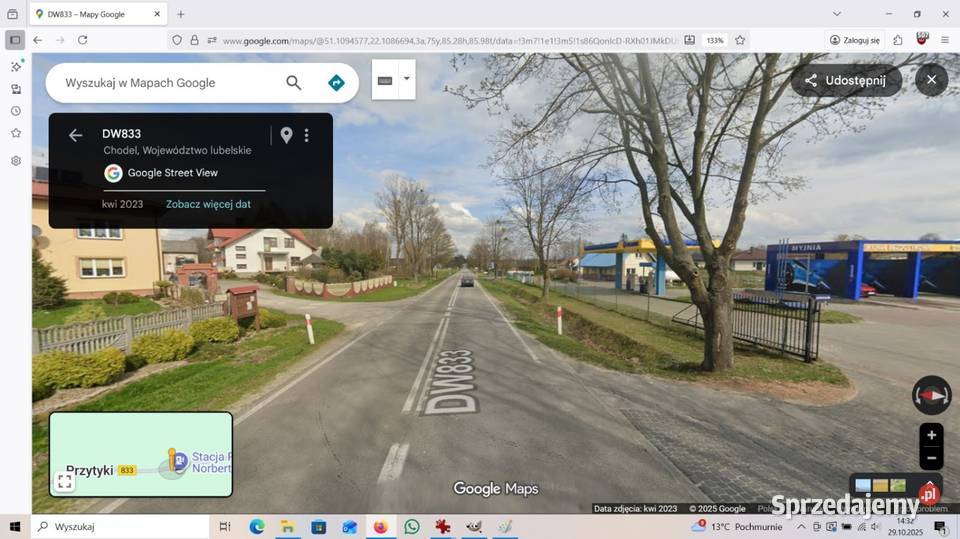
Task: Open synced tabs in Firefox sidebar
Action: pos(16,89)
